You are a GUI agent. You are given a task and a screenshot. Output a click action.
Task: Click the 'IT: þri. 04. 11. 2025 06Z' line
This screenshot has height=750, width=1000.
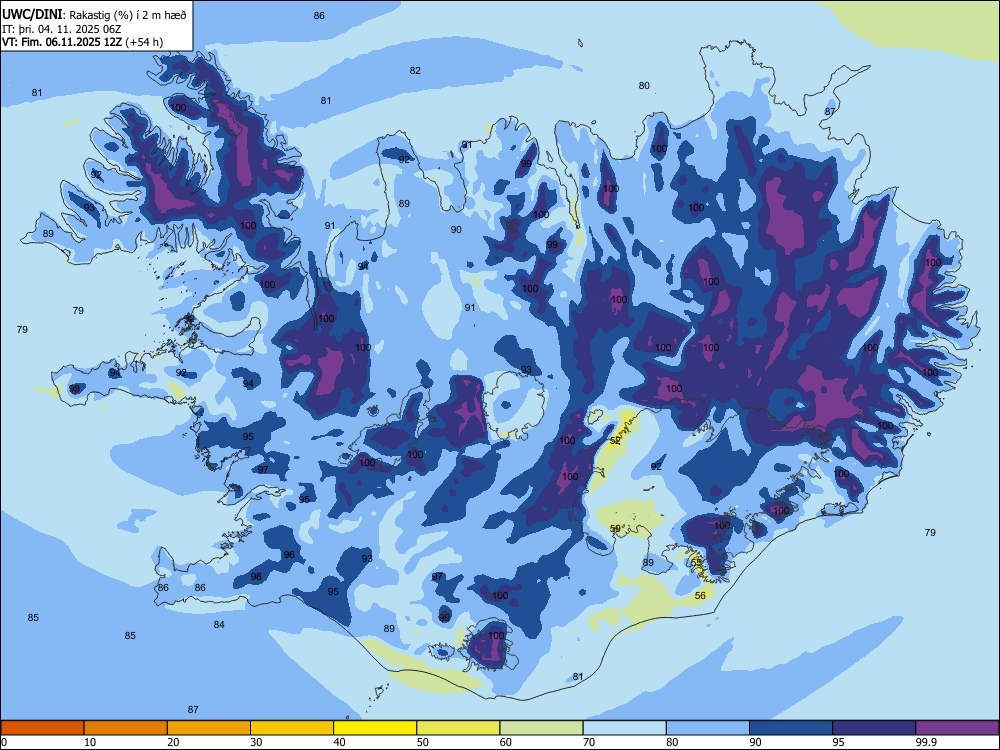(62, 29)
